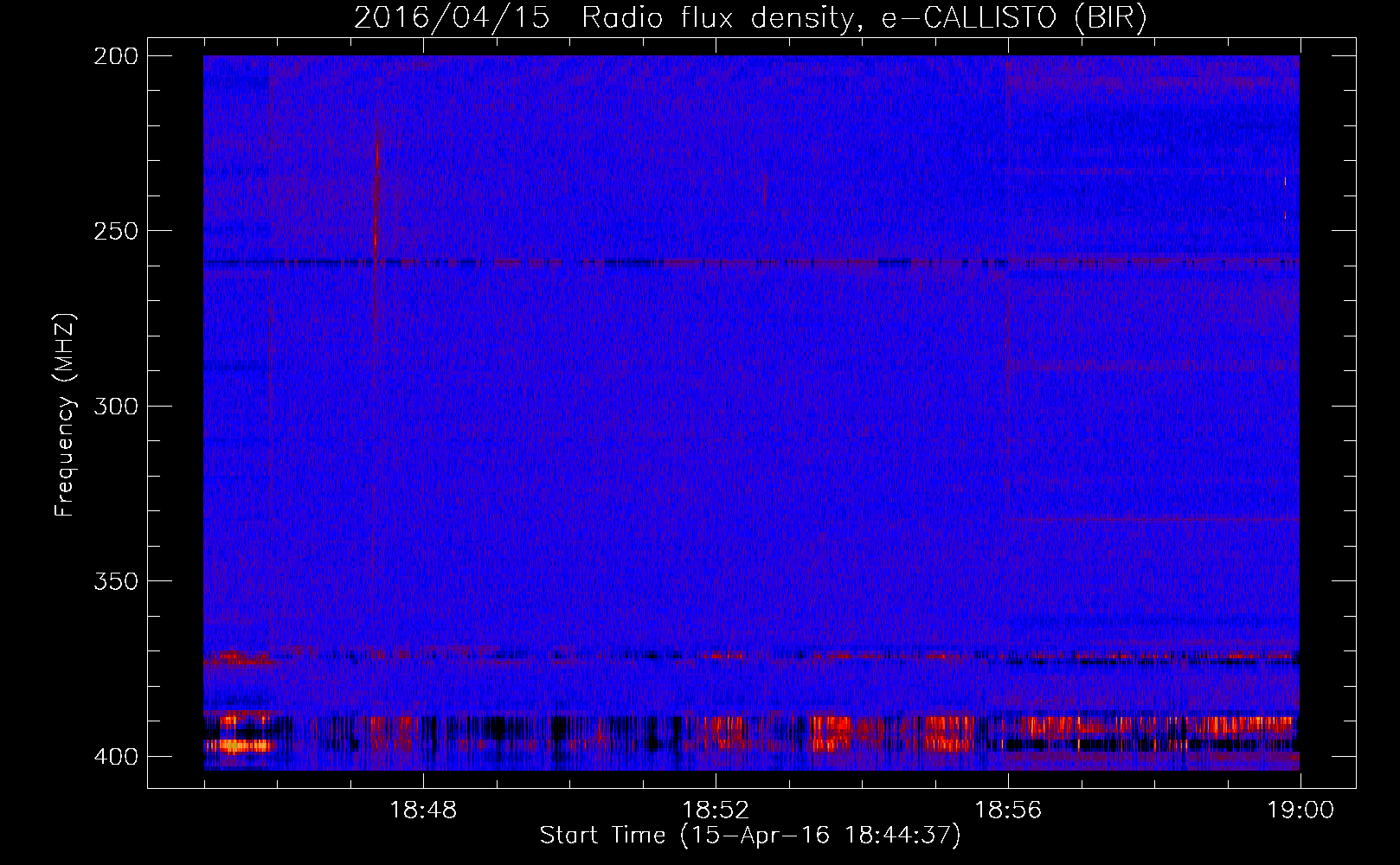Click the plot title mentioning e-CALLISTO (BIR)
This screenshot has height=865, width=1400.
tap(750, 18)
